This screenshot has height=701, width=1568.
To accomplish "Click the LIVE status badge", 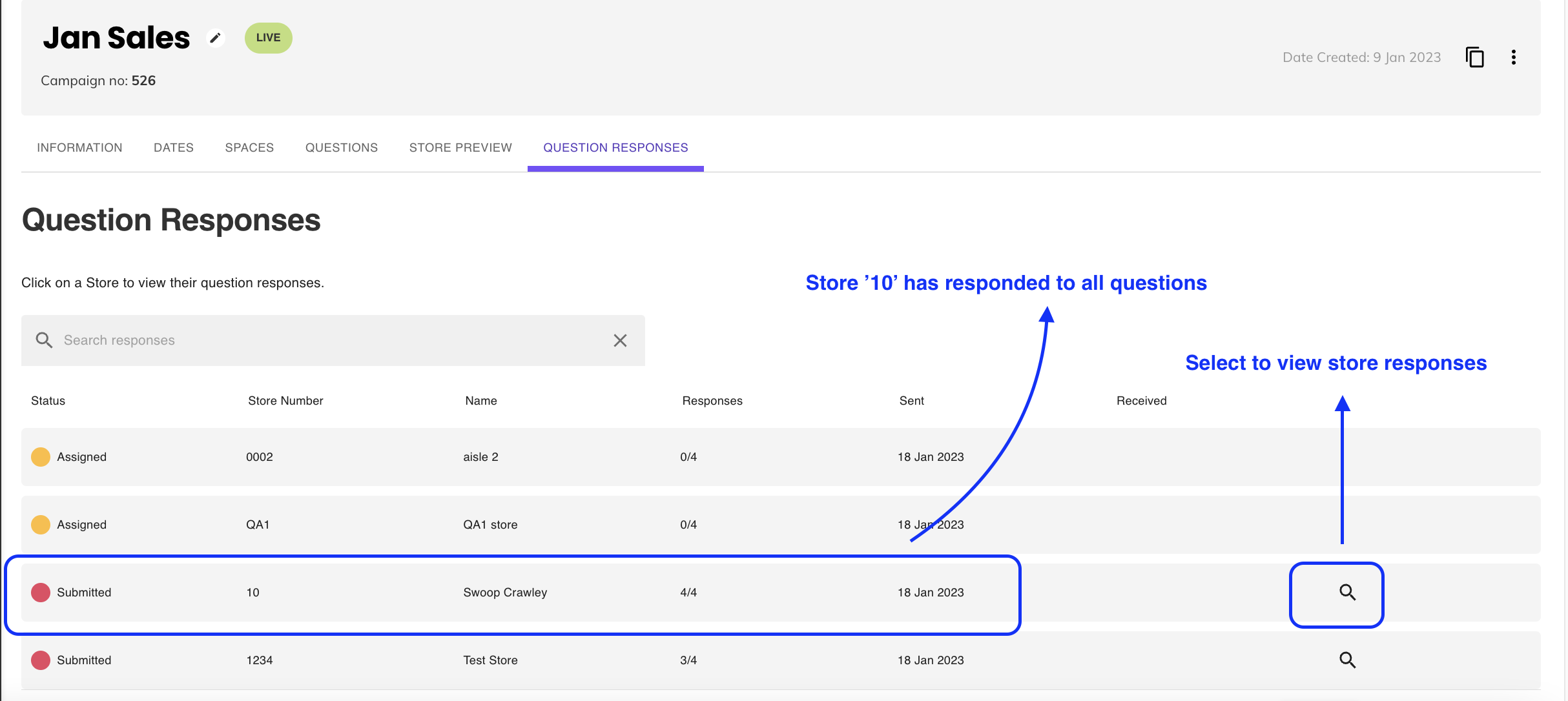I will click(268, 38).
